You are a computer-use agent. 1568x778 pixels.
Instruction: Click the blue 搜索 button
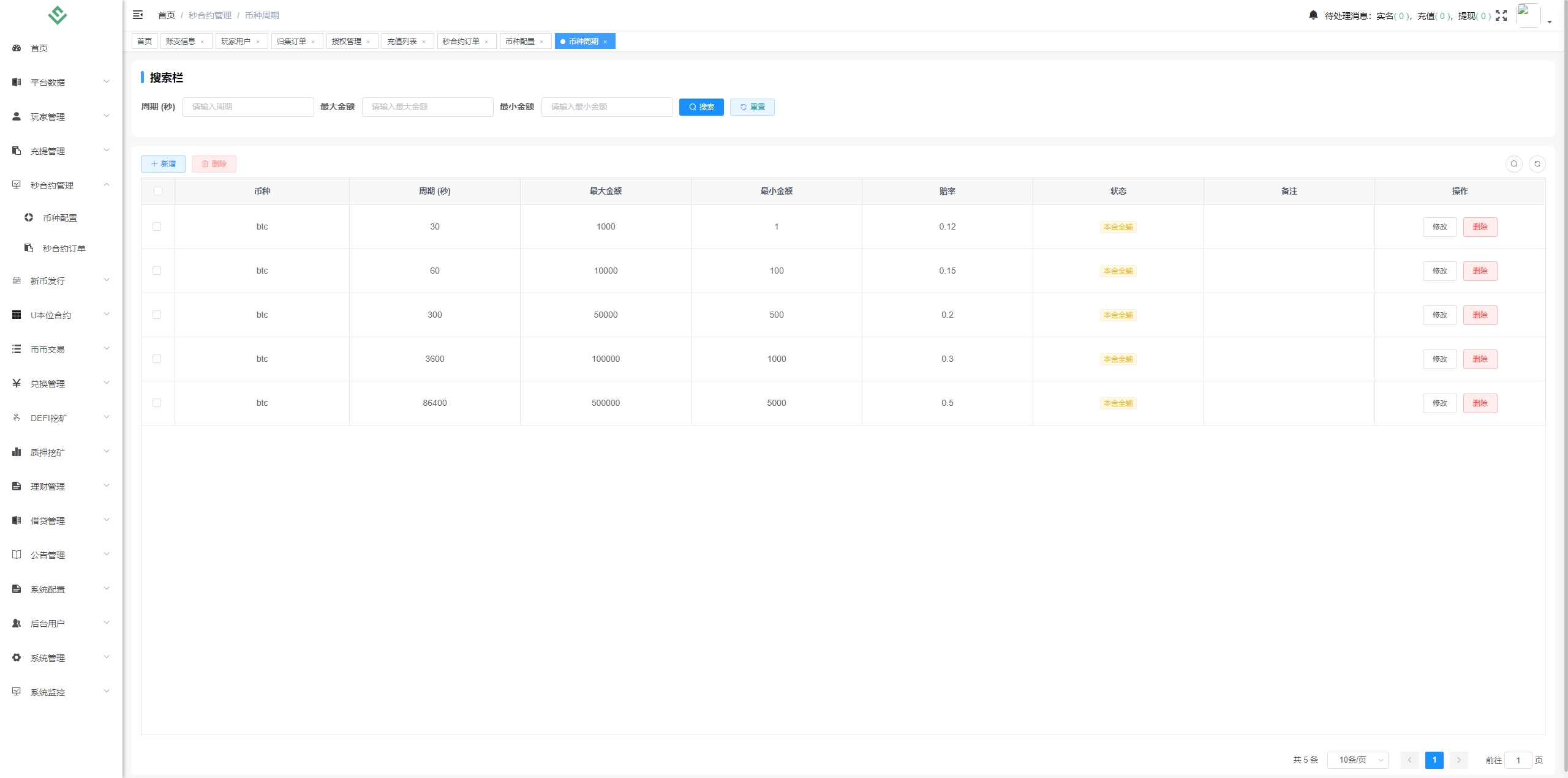701,107
